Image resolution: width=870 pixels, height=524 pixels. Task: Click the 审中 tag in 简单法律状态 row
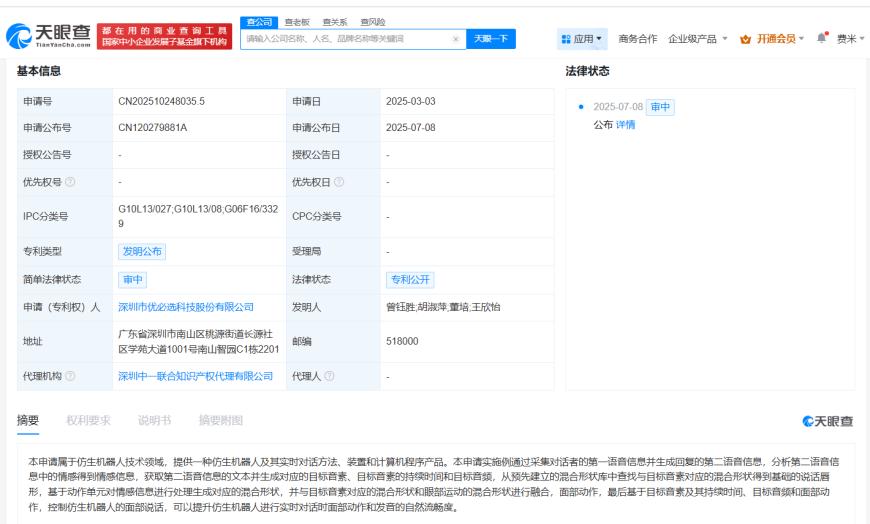point(133,280)
